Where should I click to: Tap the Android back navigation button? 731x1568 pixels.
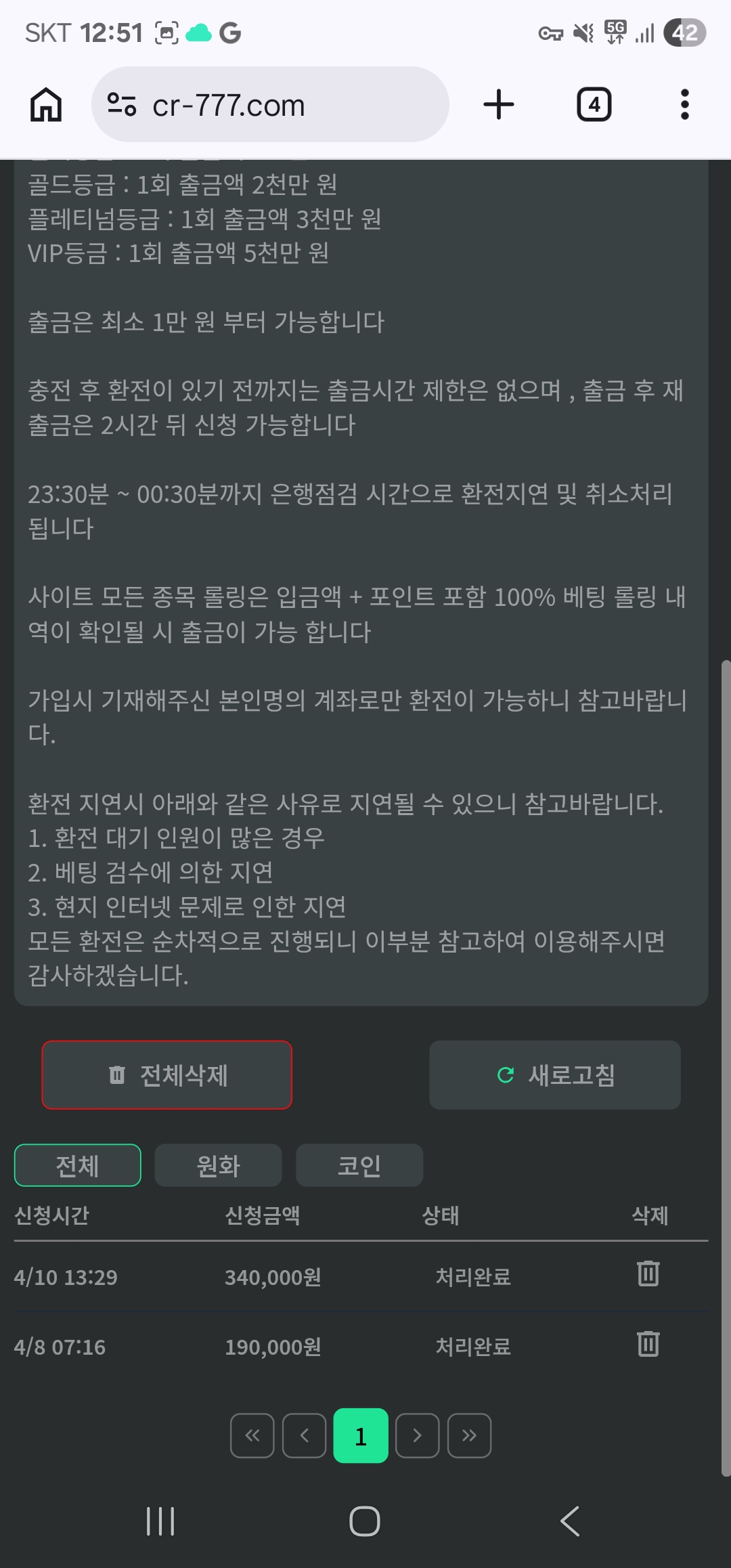click(x=570, y=1521)
